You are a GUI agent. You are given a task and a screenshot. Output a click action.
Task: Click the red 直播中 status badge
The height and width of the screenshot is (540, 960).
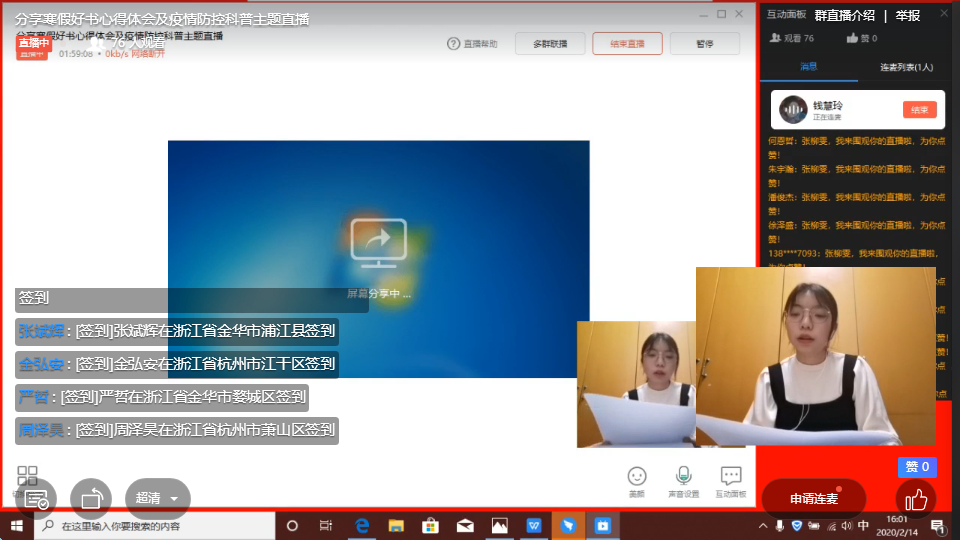tap(33, 44)
